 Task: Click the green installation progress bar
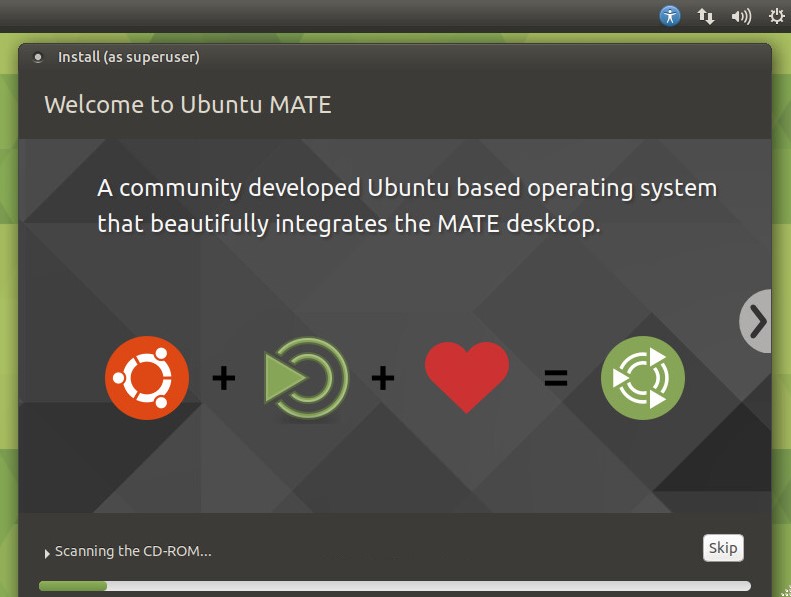coord(73,586)
